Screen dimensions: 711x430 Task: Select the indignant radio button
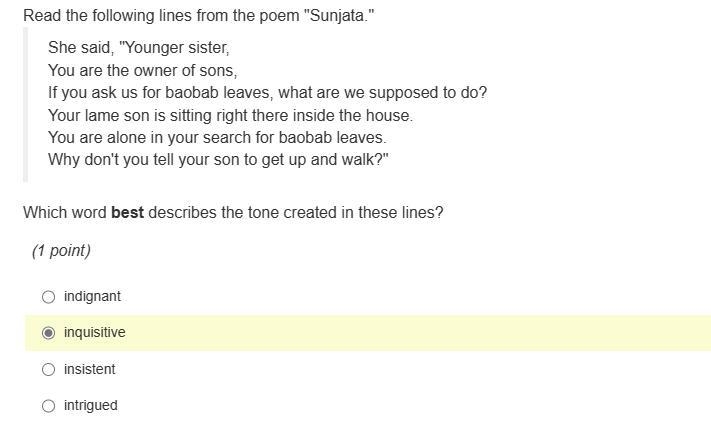pyautogui.click(x=49, y=297)
